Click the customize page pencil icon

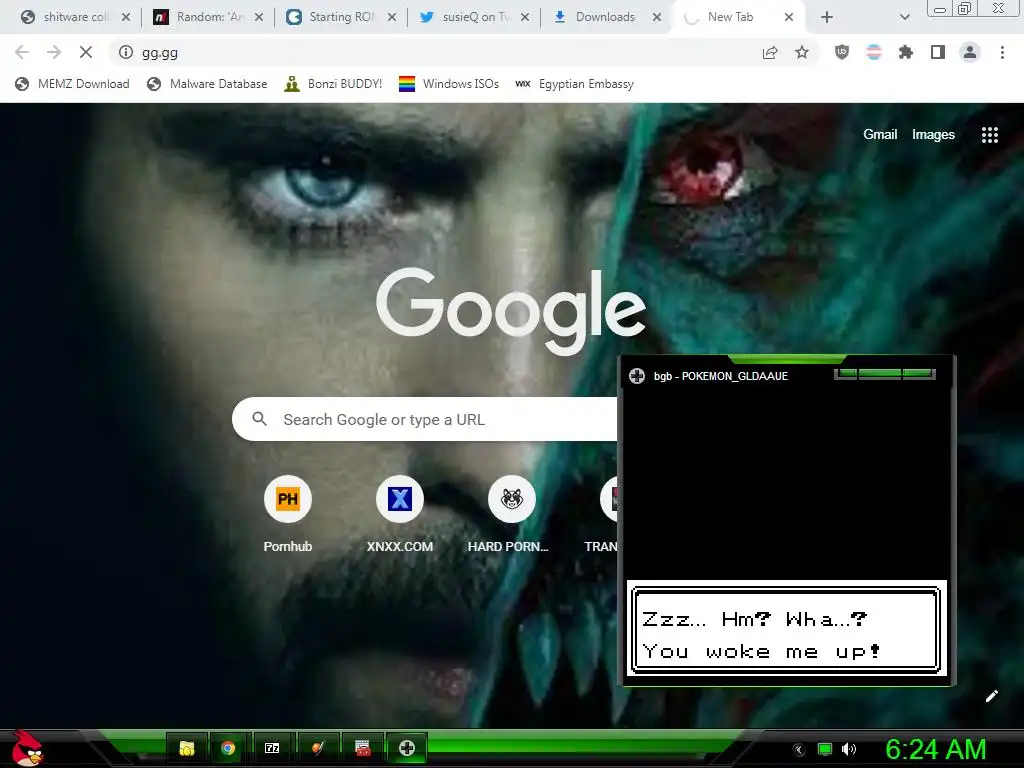[x=991, y=696]
